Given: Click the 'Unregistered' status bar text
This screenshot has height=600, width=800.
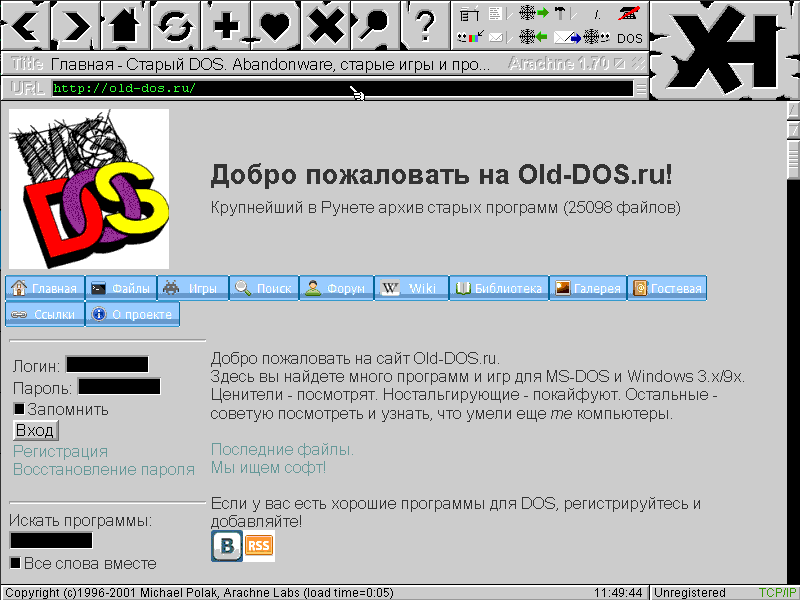Looking at the screenshot, I should [689, 593].
